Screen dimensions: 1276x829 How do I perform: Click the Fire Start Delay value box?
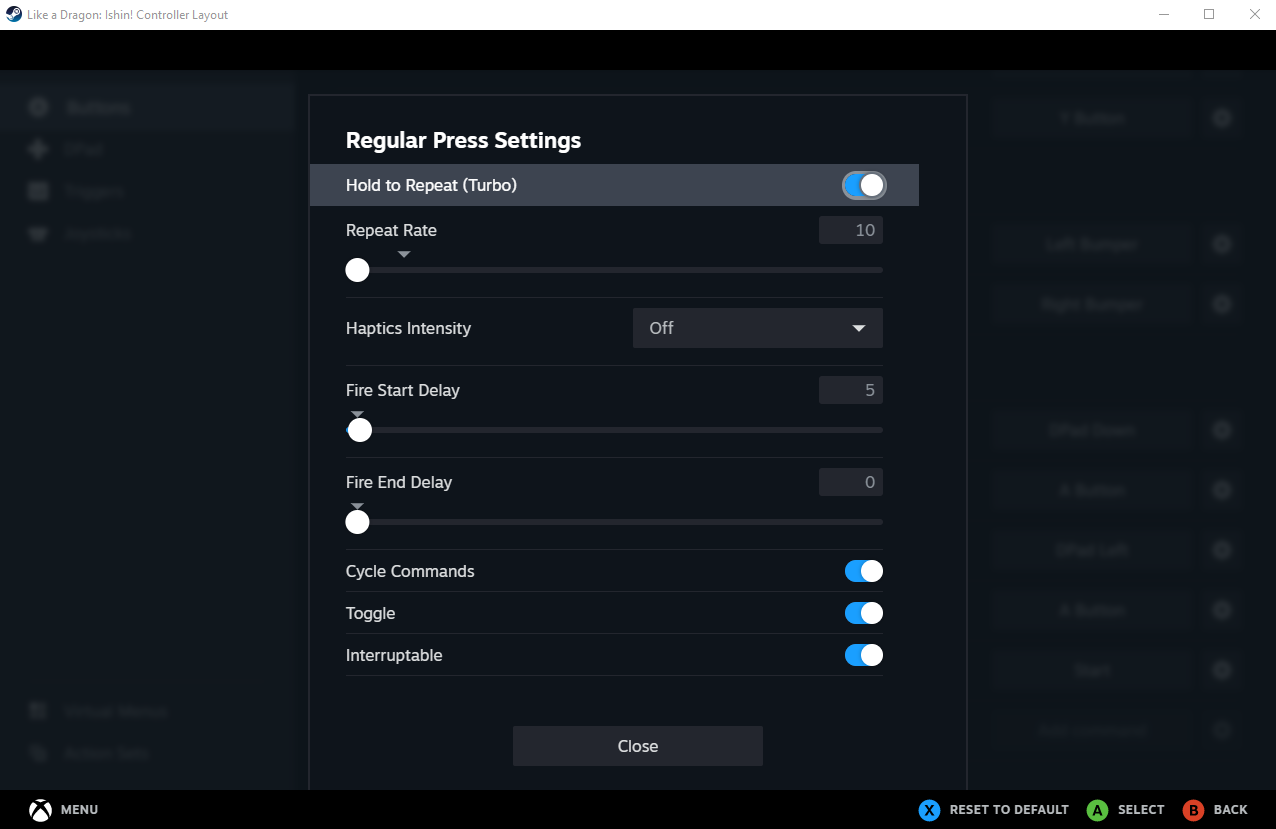click(851, 390)
